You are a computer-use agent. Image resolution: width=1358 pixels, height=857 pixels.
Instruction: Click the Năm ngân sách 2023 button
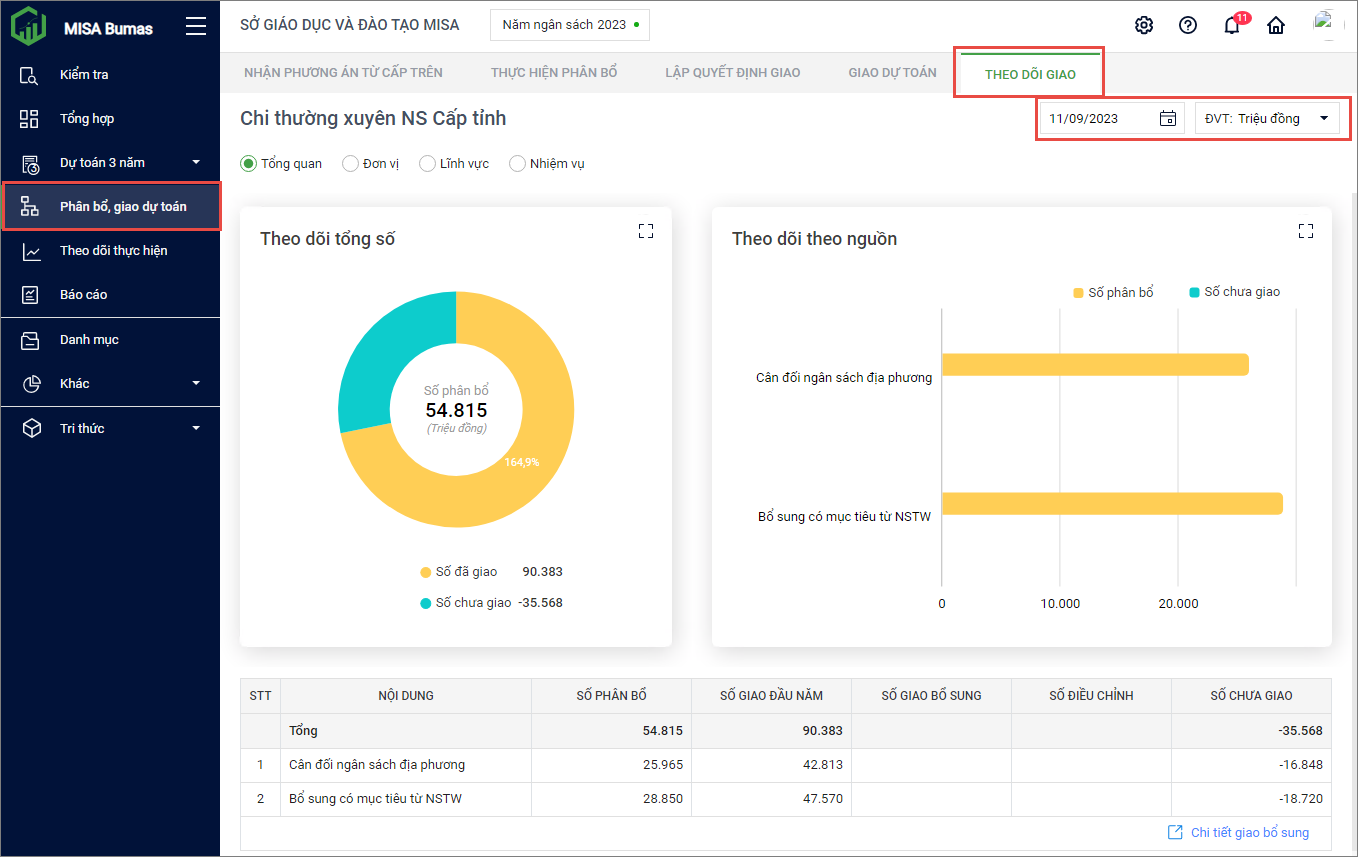(569, 25)
